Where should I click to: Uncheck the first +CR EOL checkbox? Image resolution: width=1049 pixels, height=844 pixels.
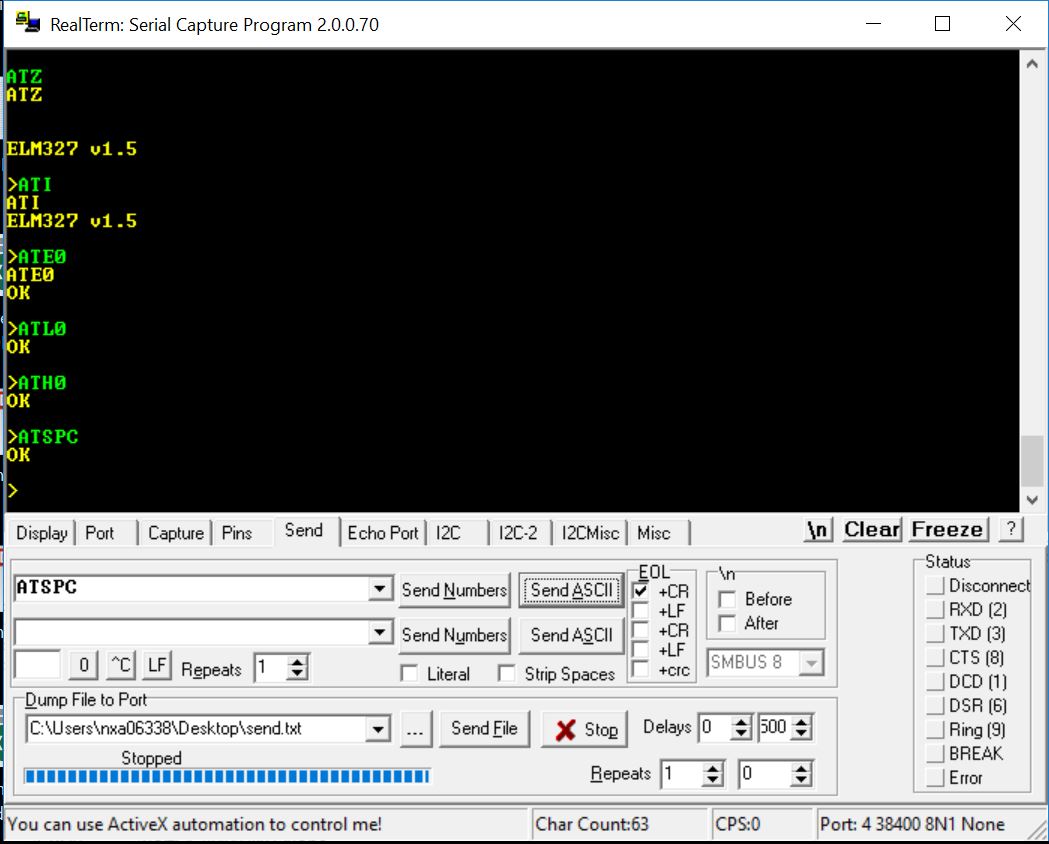(x=641, y=591)
